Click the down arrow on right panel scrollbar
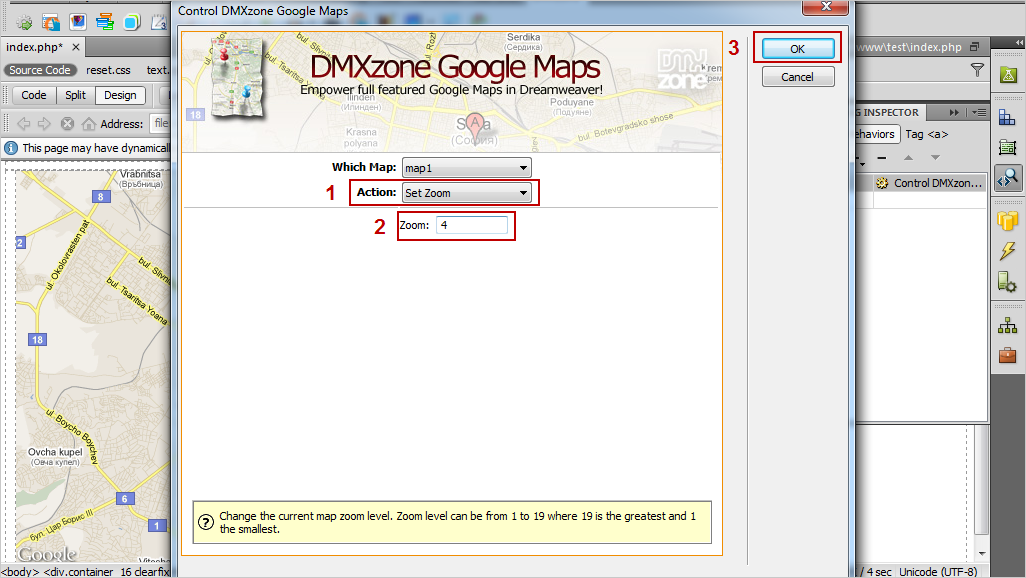 pyautogui.click(x=982, y=553)
